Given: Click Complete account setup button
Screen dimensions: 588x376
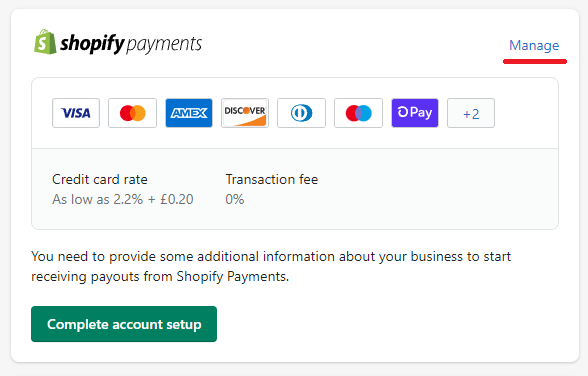Looking at the screenshot, I should 124,324.
